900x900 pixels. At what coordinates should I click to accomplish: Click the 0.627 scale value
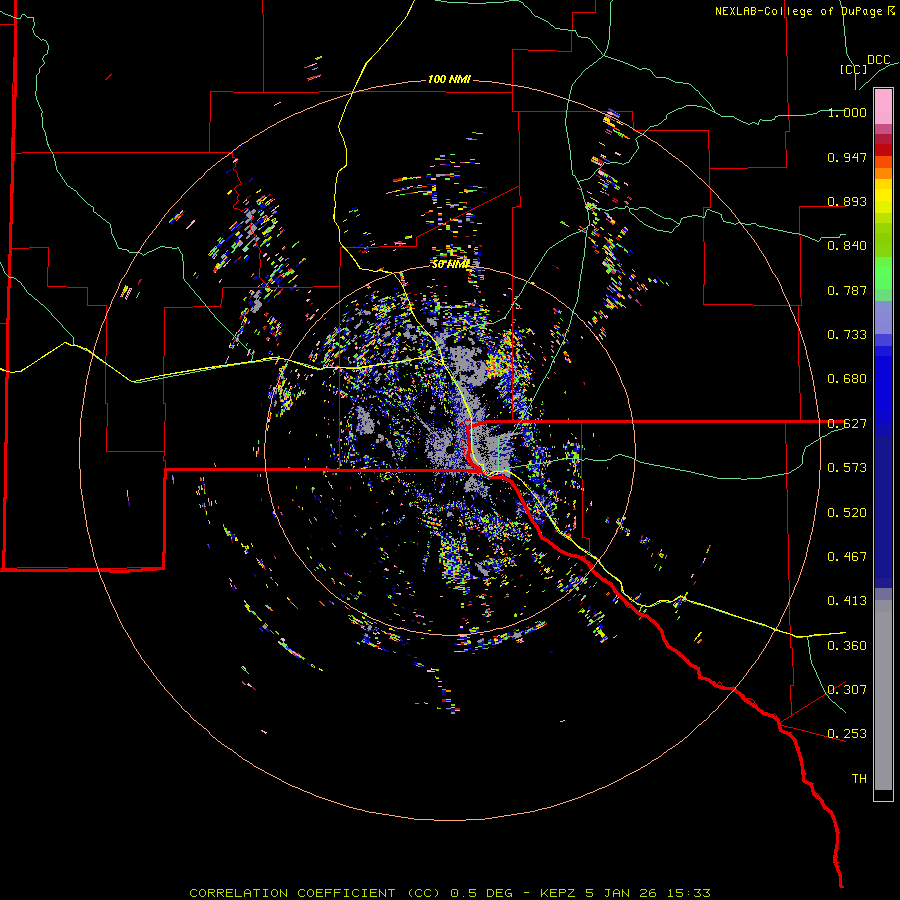point(847,424)
